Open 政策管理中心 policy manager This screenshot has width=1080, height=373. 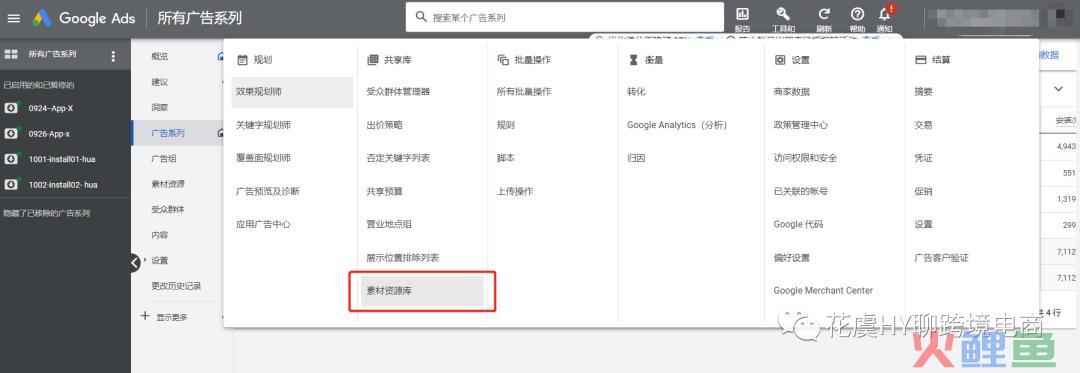pos(801,125)
